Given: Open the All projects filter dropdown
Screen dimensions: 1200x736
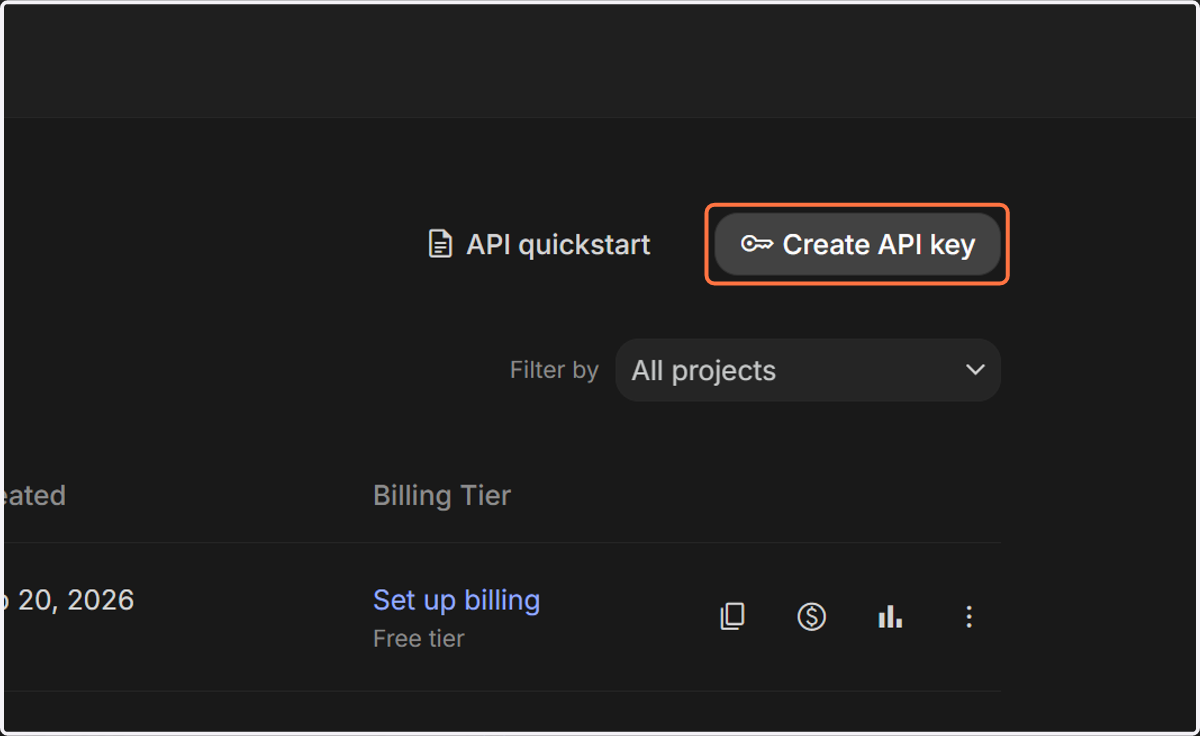Looking at the screenshot, I should tap(808, 370).
